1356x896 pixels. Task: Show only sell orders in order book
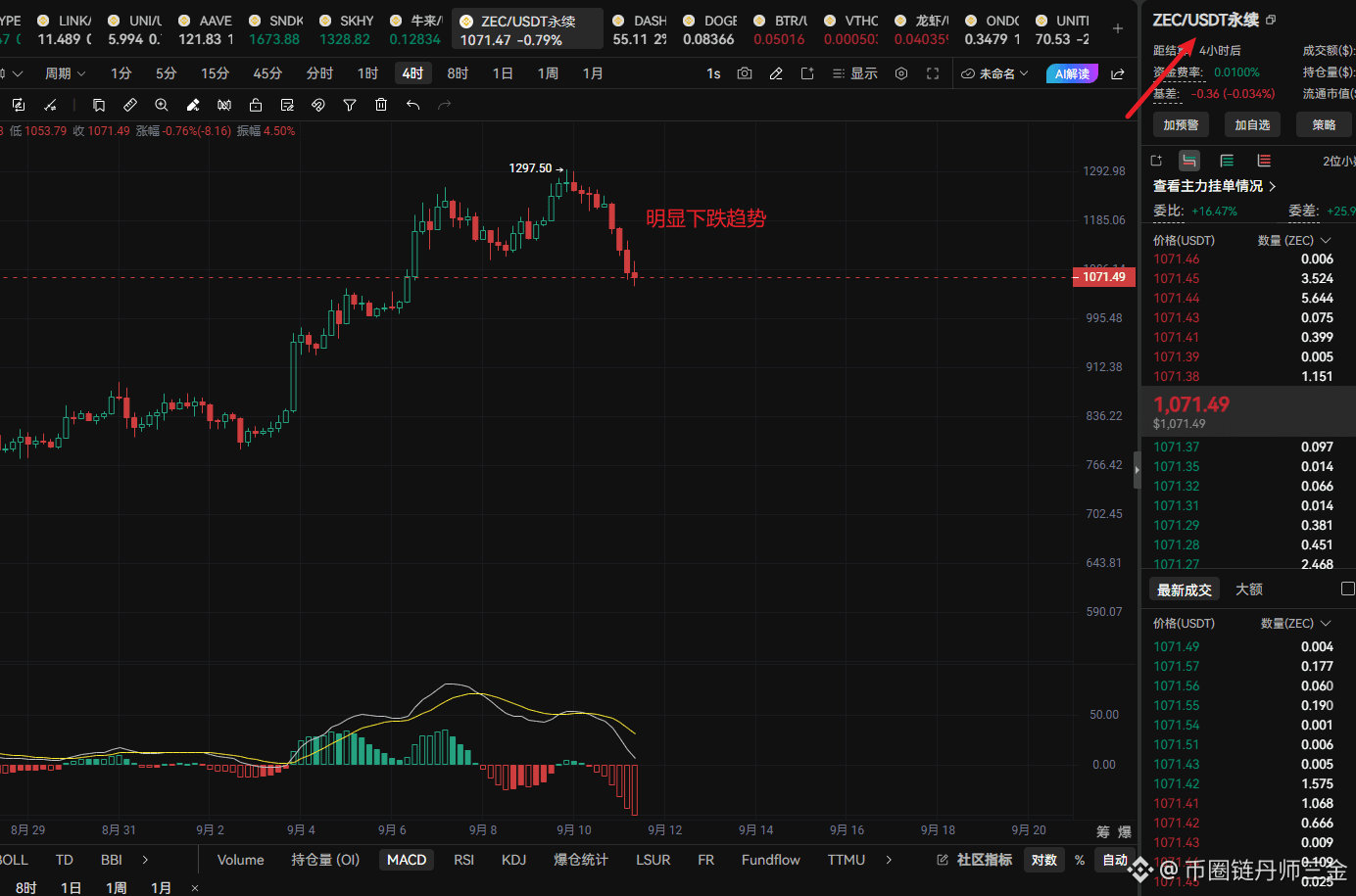pos(1264,161)
